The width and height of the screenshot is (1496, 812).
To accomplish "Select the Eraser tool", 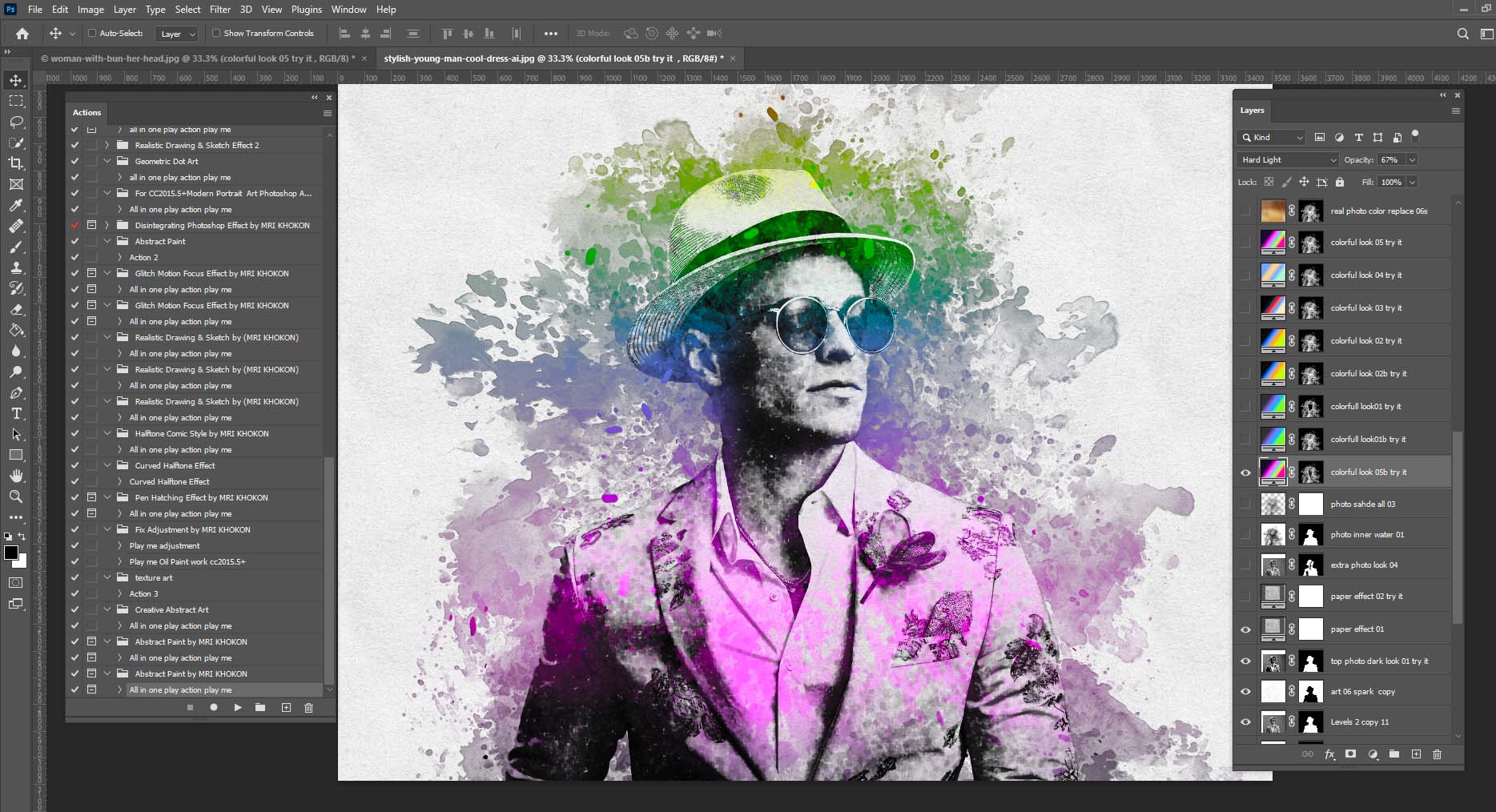I will pos(16,309).
